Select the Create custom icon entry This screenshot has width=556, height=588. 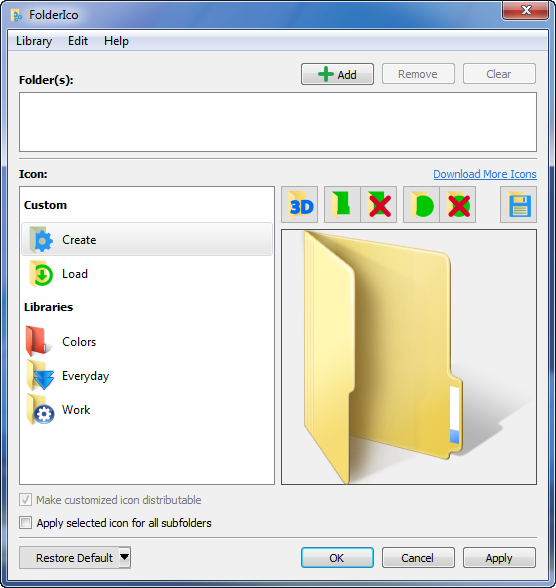point(147,239)
